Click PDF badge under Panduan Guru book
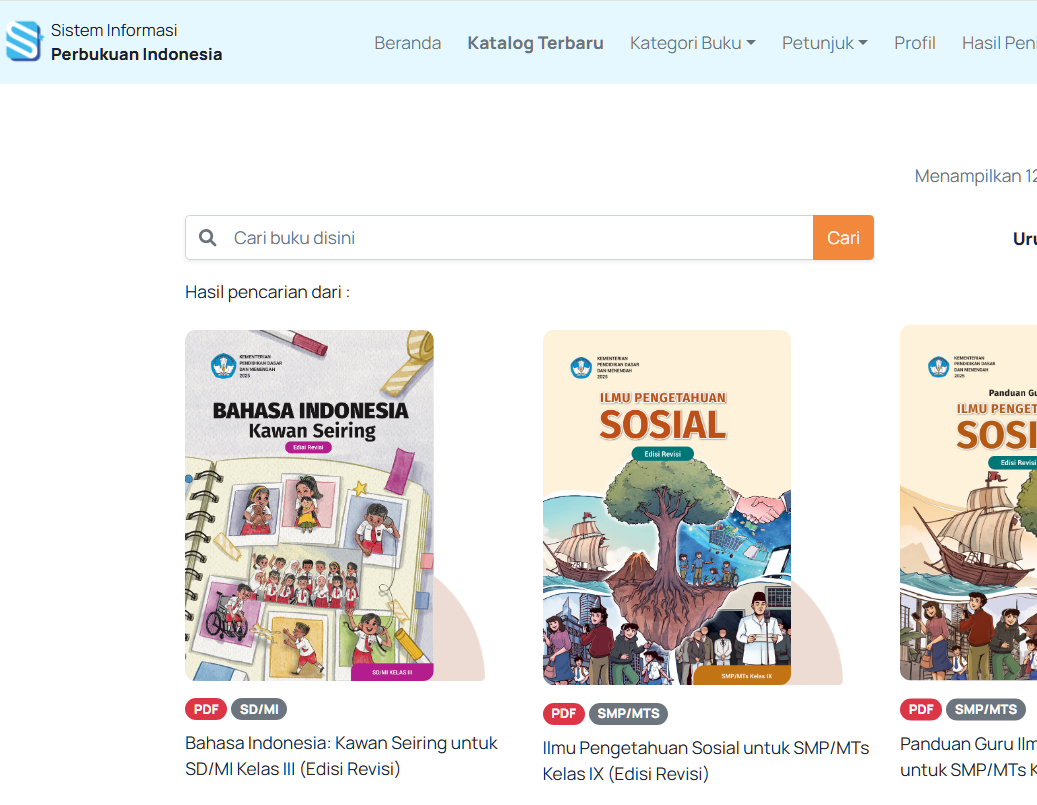The width and height of the screenshot is (1037, 805). [x=921, y=710]
